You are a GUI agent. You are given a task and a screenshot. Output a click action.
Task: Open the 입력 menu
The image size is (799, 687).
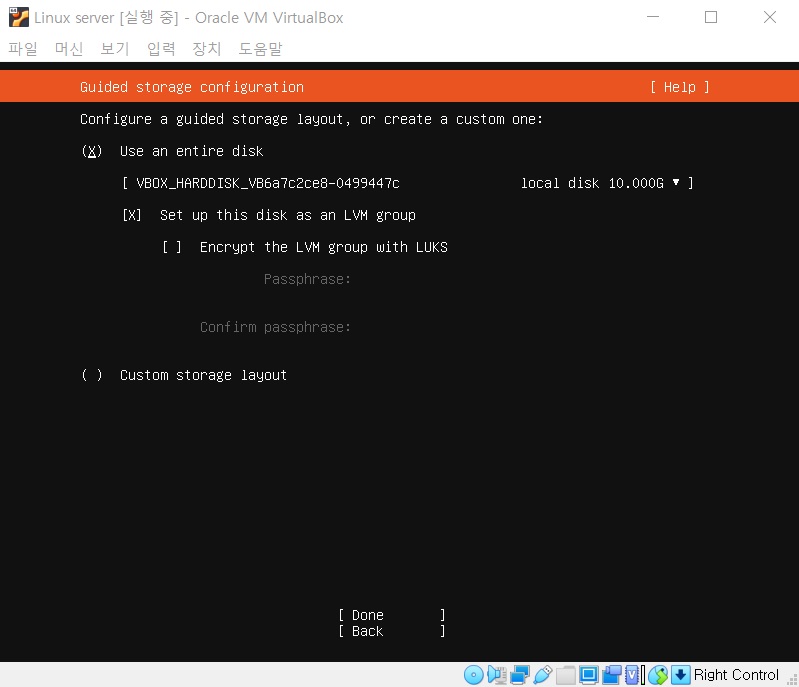pos(161,48)
